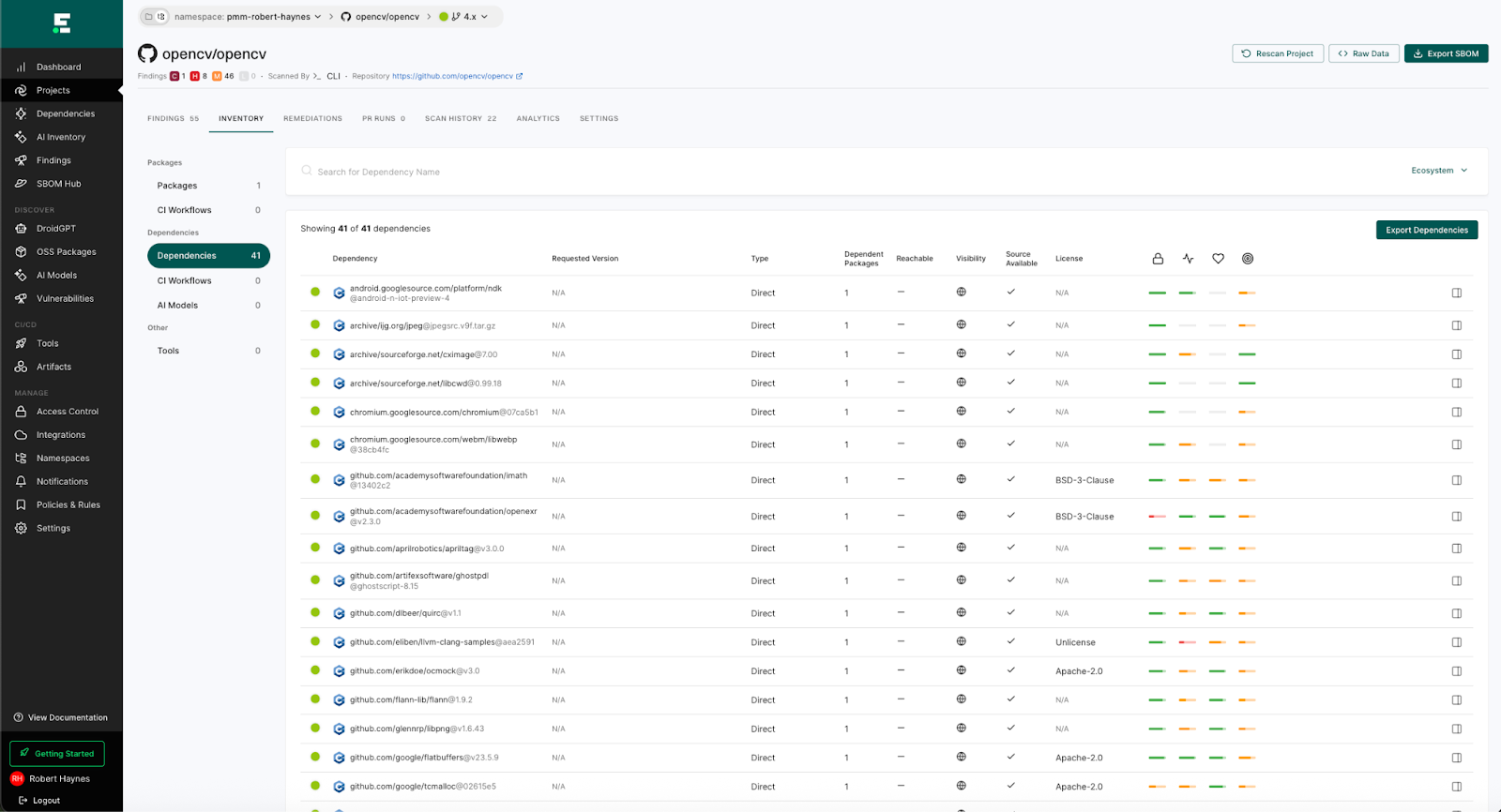Image resolution: width=1501 pixels, height=812 pixels.
Task: Go to Findings in sidebar
Action: [53, 160]
